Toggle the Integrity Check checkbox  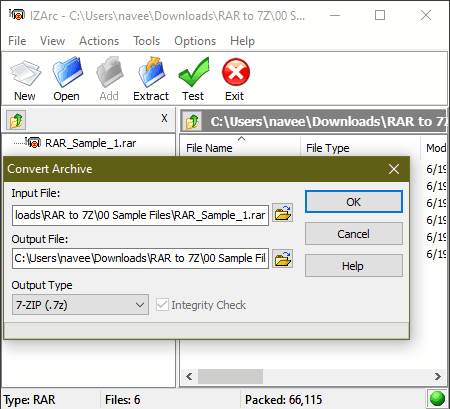[x=162, y=305]
